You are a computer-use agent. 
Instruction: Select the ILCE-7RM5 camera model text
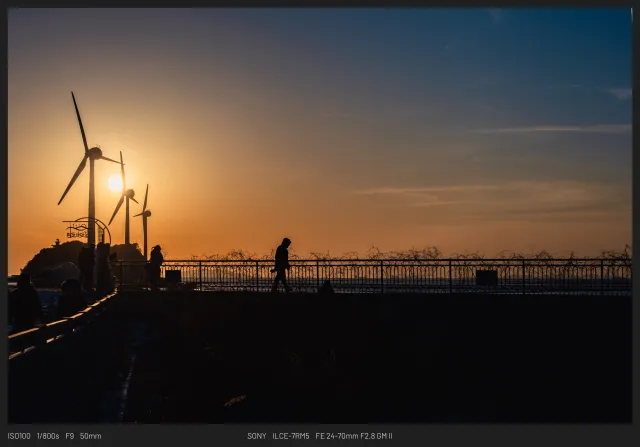(291, 436)
